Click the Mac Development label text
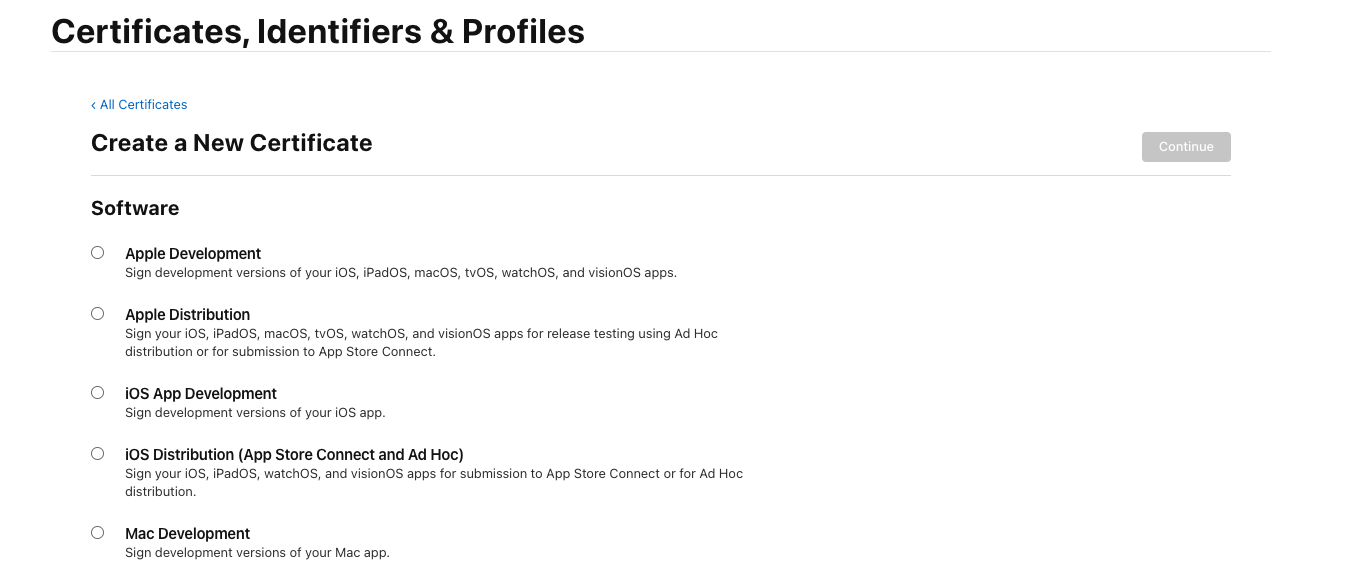This screenshot has height=570, width=1365. click(187, 534)
